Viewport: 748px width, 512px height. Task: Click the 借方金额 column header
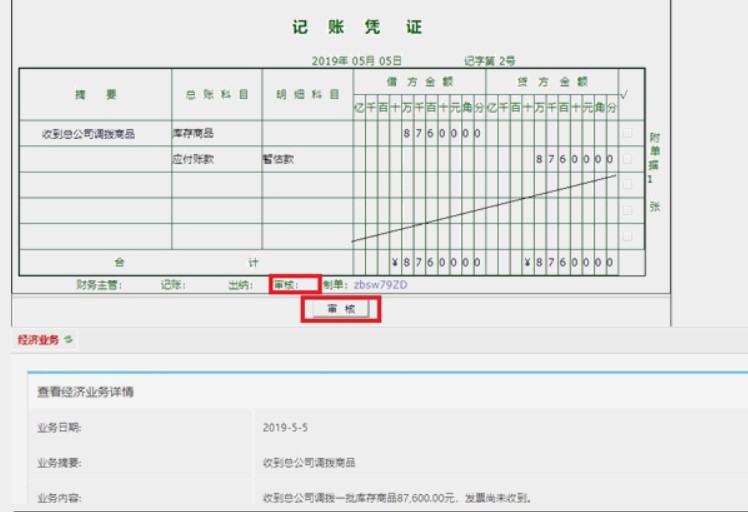419,82
